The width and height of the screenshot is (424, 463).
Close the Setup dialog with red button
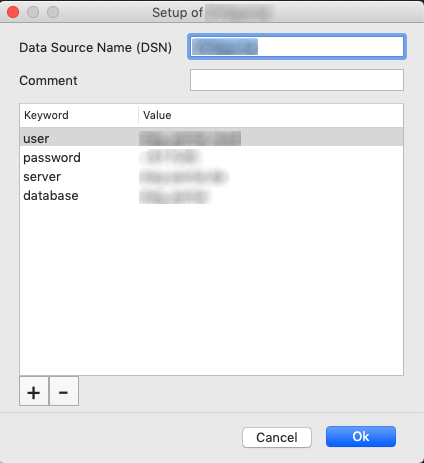[13, 12]
